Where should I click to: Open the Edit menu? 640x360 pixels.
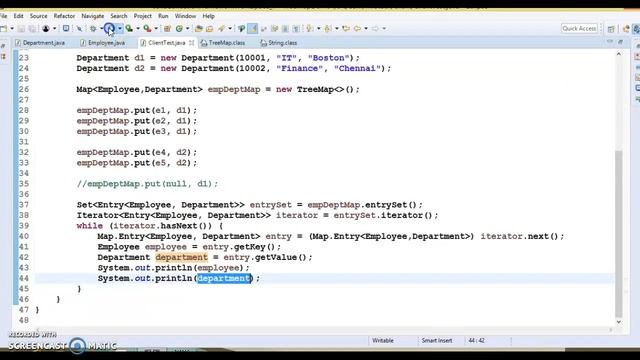[x=18, y=16]
